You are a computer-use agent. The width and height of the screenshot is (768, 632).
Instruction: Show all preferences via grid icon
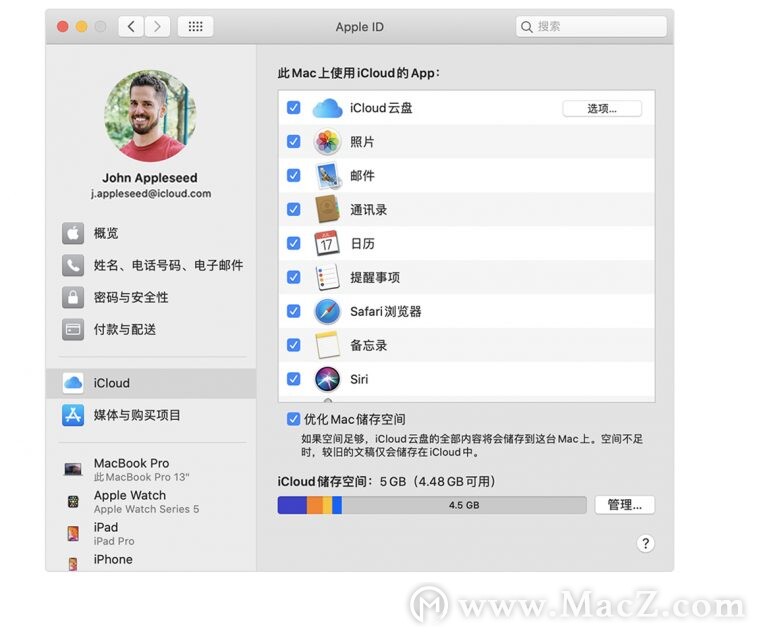[195, 26]
